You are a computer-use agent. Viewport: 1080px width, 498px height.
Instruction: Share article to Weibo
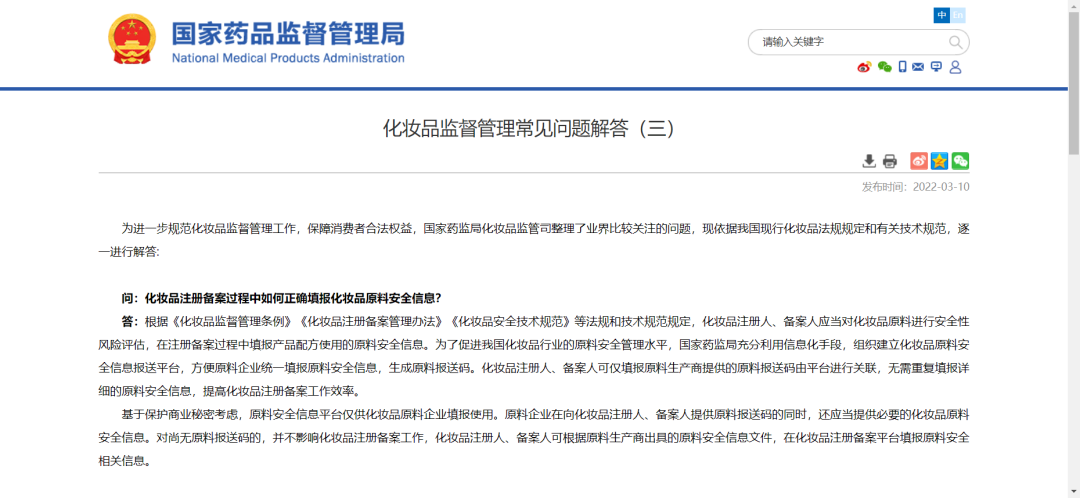[919, 161]
